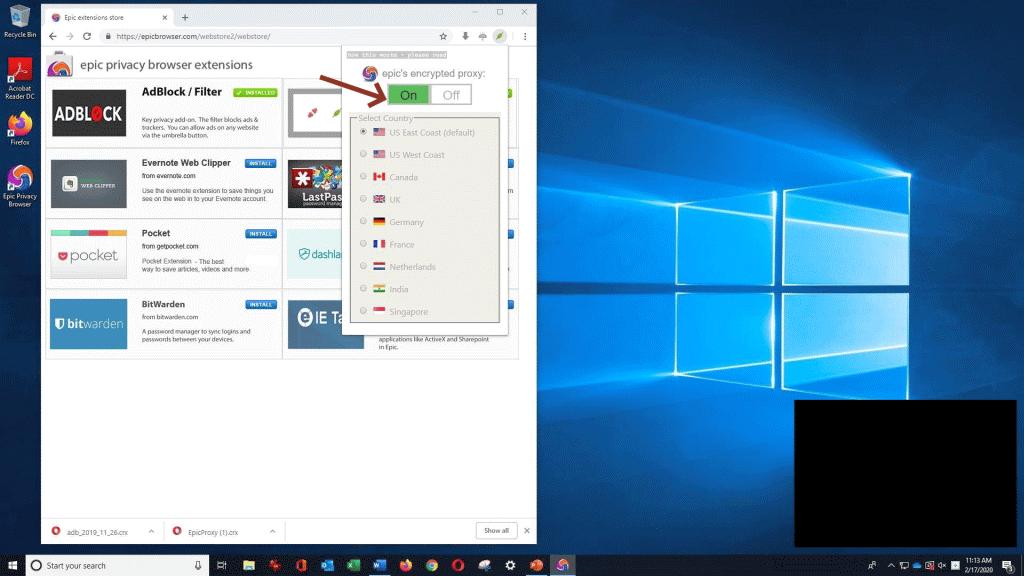This screenshot has height=576, width=1024.
Task: Expand options for adb_2019_11_26.crx download
Action: click(151, 532)
